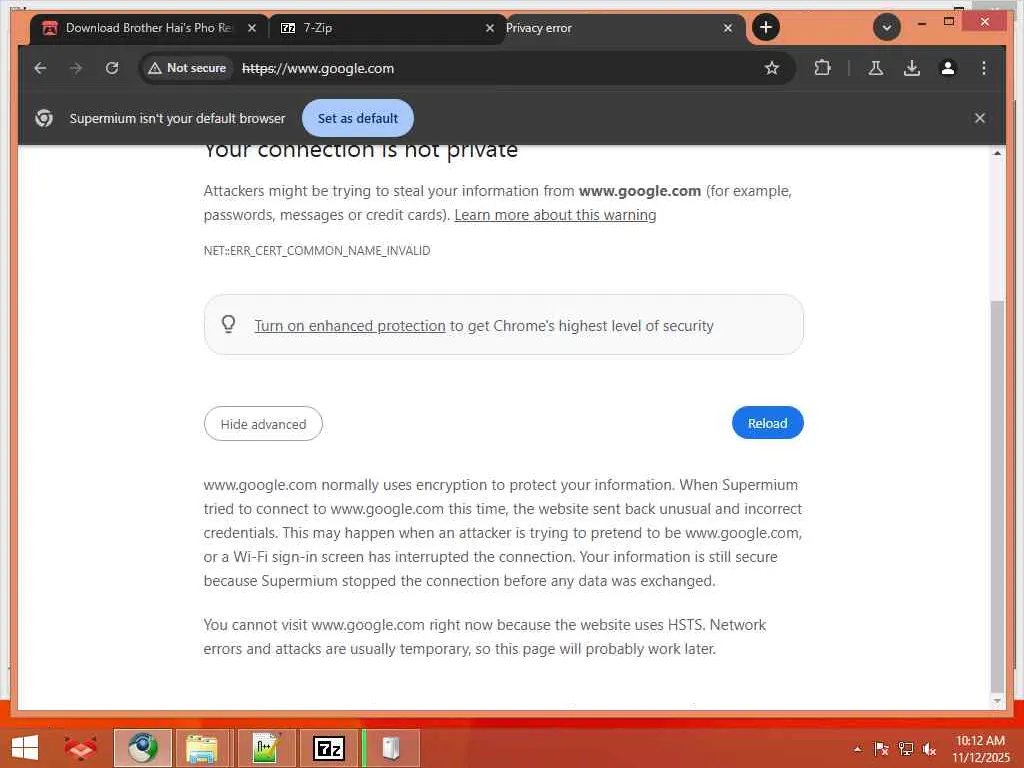Close the Privacy error tab
Viewport: 1024px width, 768px height.
pos(728,28)
